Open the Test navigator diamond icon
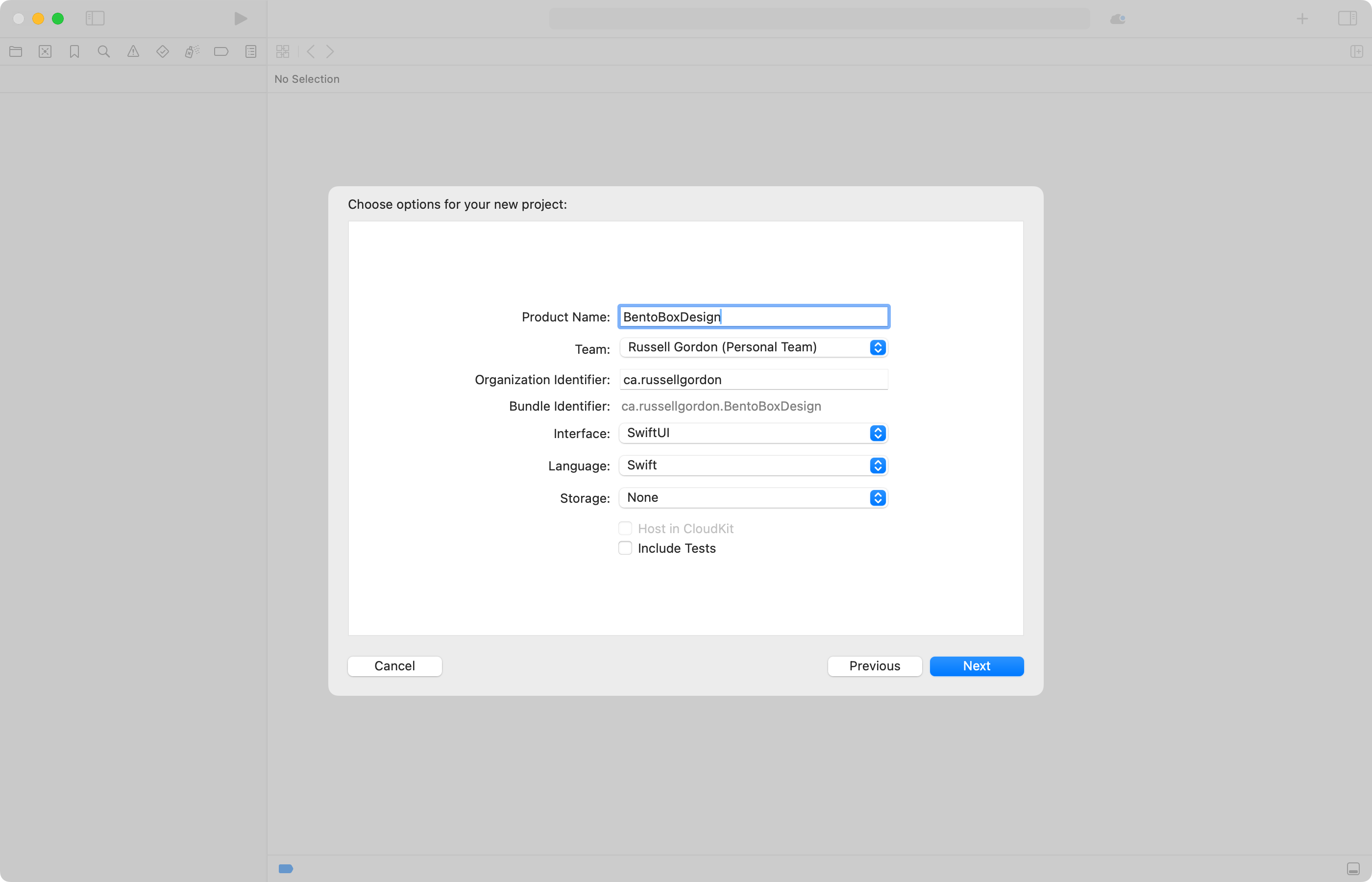 click(x=163, y=51)
